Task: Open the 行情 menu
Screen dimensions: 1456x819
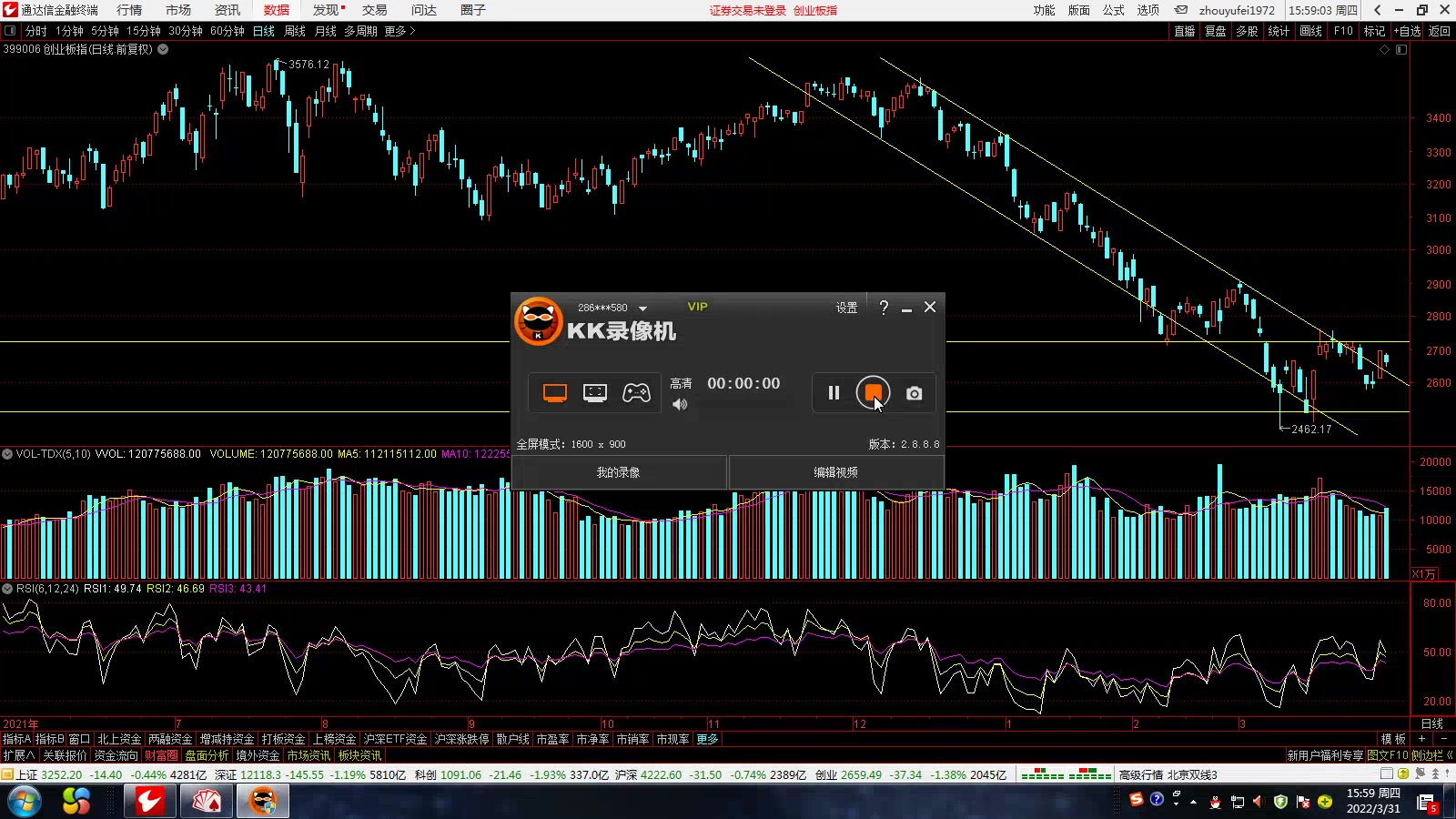Action: pos(129,10)
